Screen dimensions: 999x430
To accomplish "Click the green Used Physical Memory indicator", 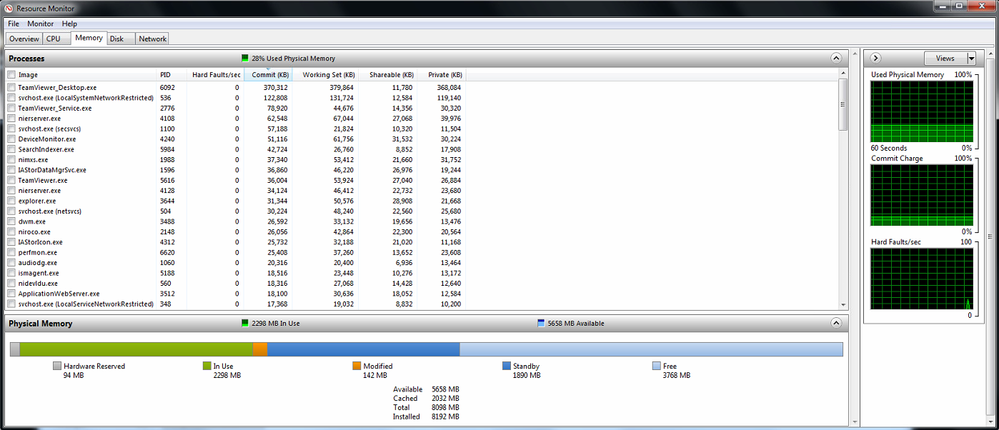I will point(245,58).
